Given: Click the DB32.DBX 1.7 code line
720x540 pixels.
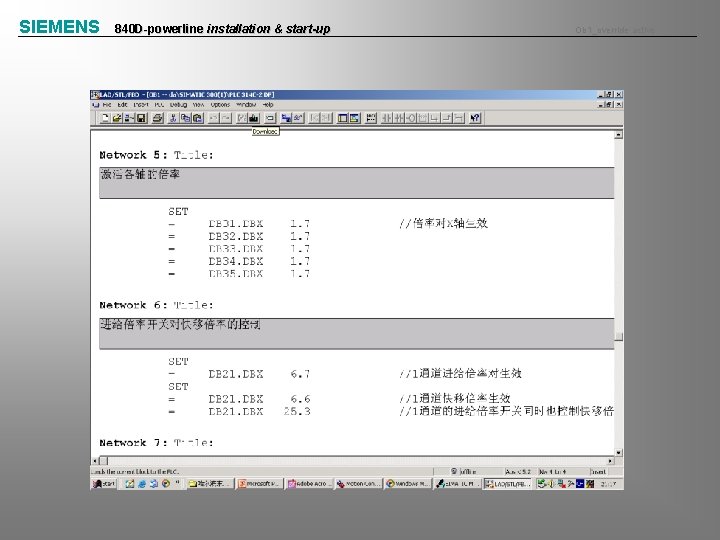Looking at the screenshot, I should point(239,236).
